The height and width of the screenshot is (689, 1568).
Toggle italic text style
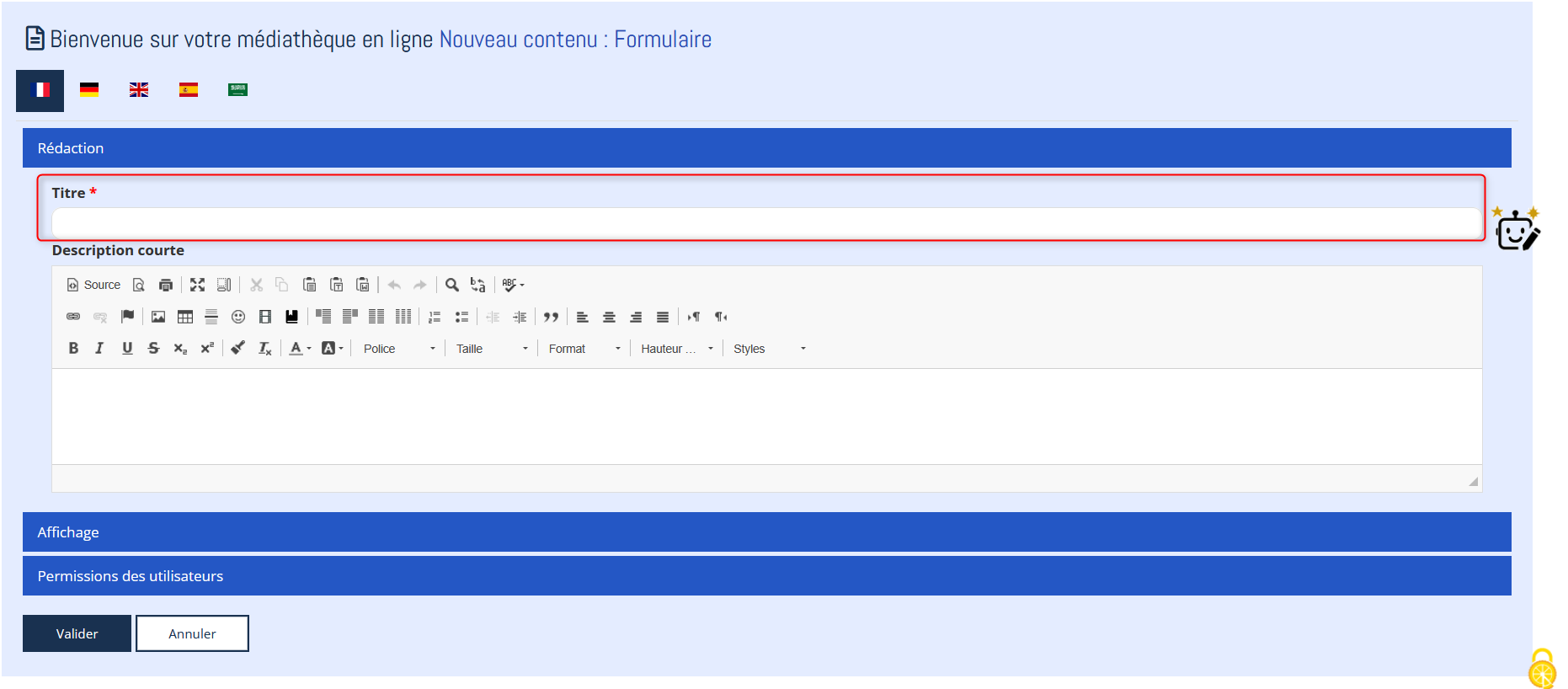pos(99,349)
